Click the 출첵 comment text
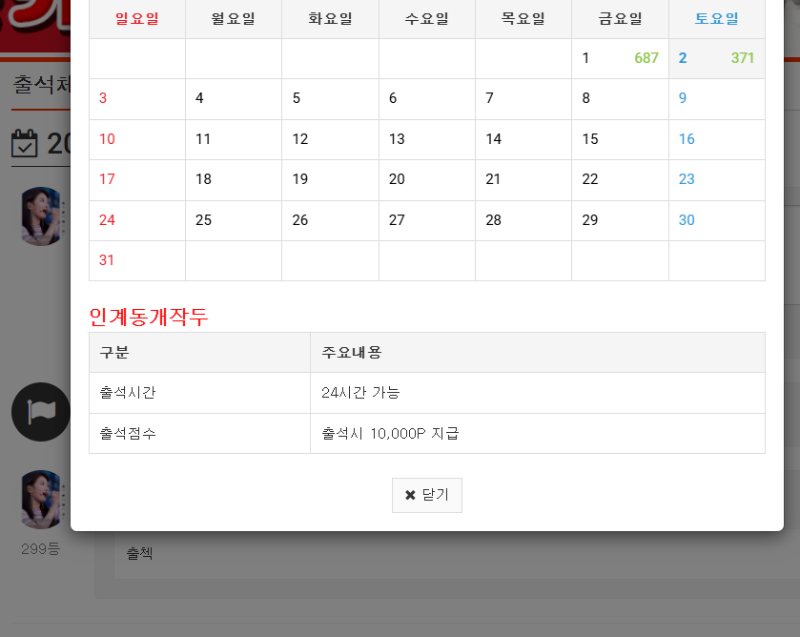 click(140, 553)
